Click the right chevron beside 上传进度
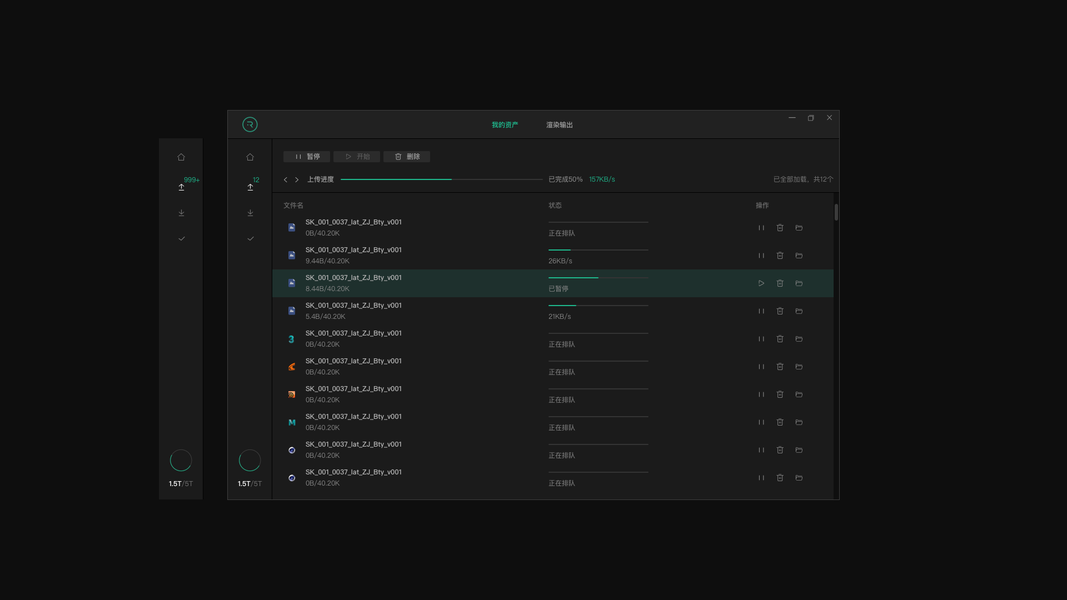The image size is (1067, 600). 297,180
